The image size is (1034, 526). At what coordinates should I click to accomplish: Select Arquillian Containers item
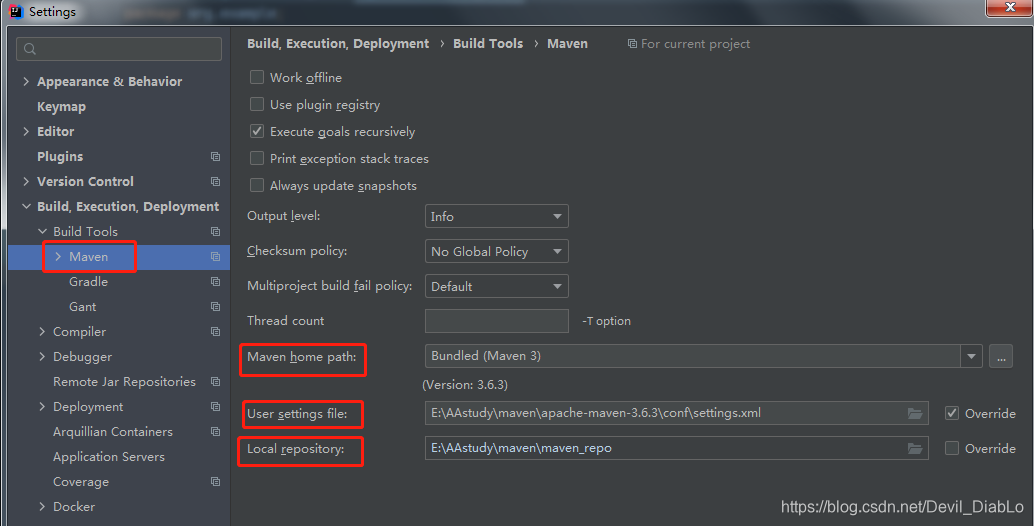(x=113, y=432)
